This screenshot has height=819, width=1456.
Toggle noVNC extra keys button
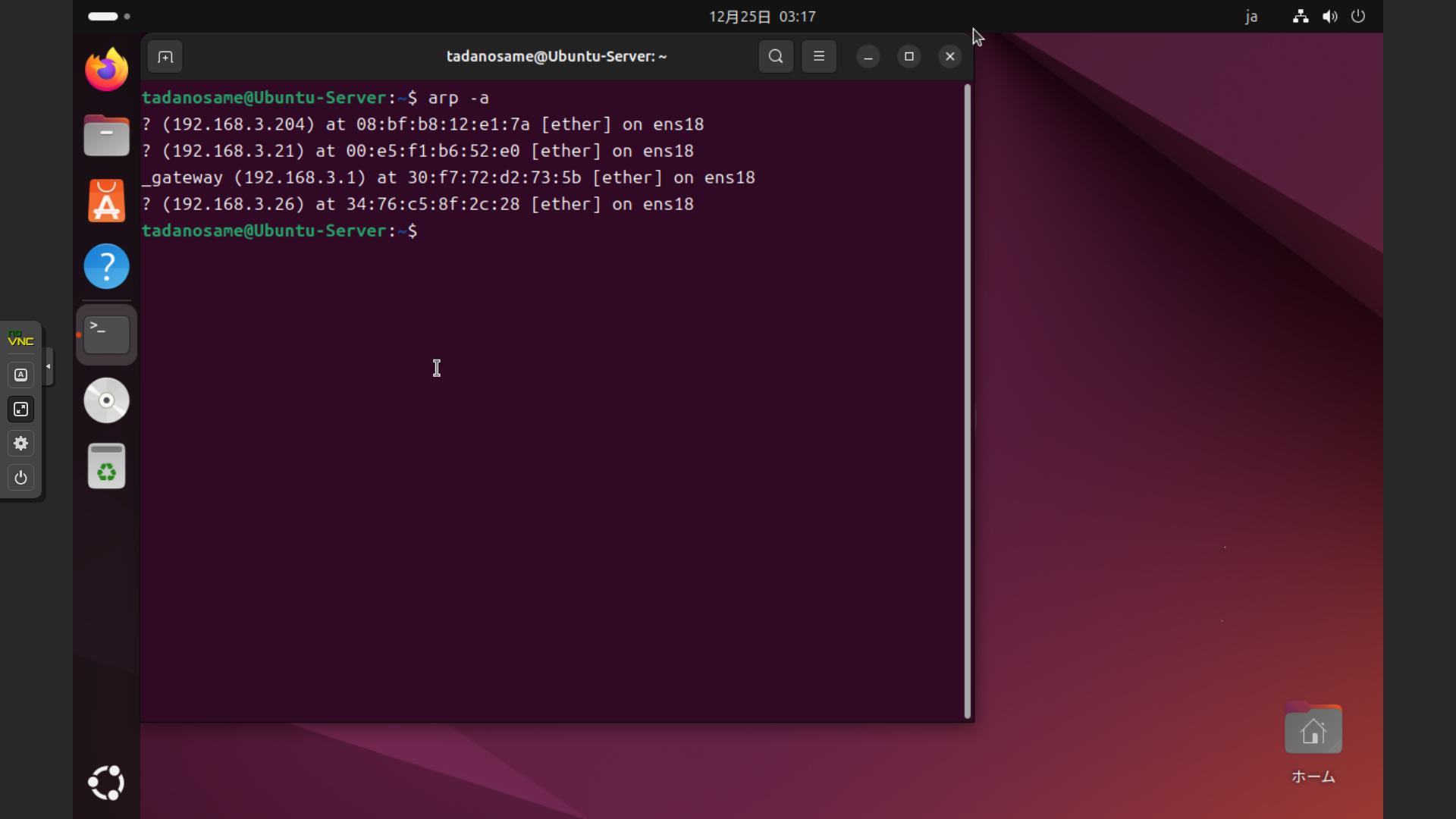[x=20, y=375]
